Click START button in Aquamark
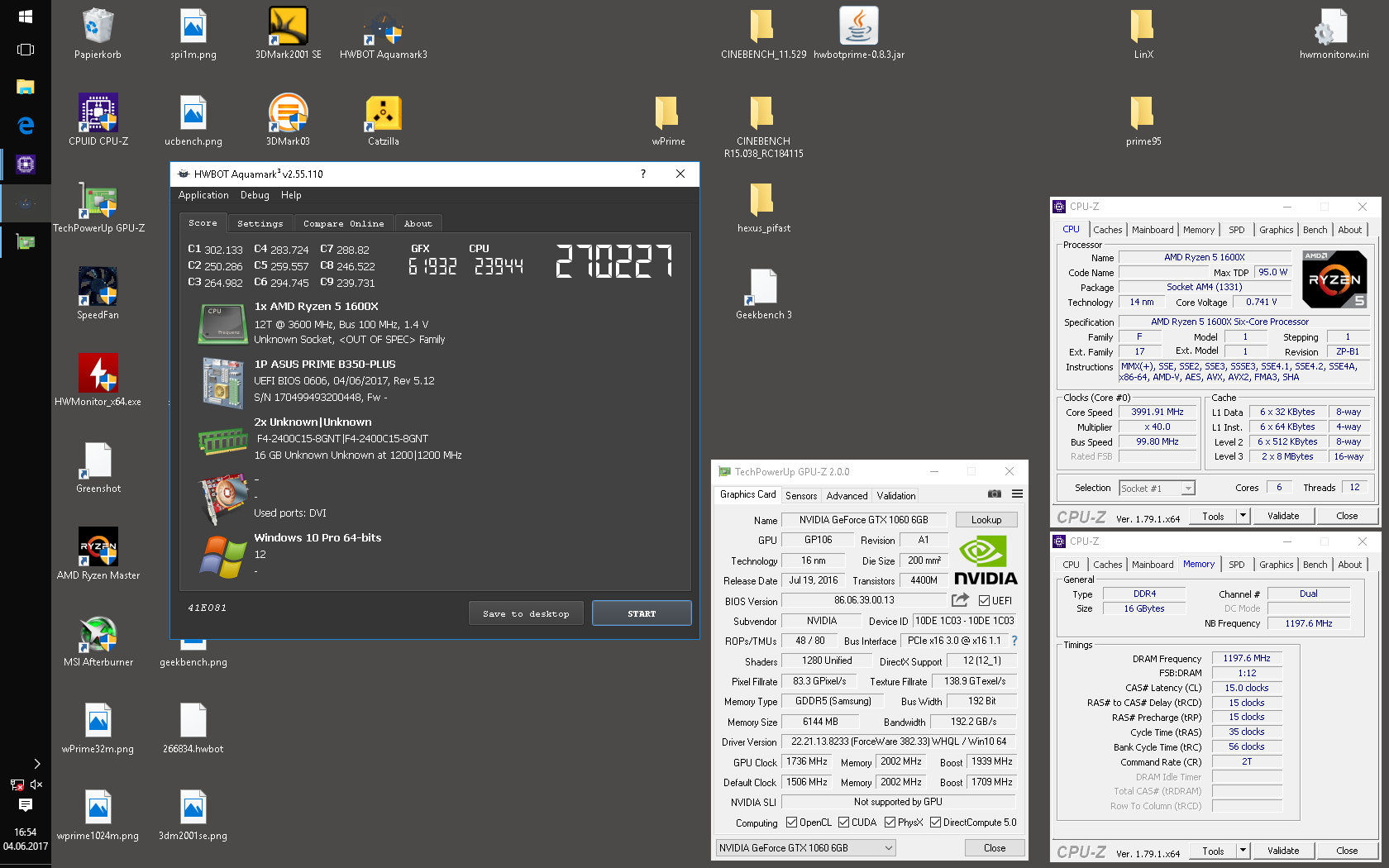The width and height of the screenshot is (1389, 868). point(642,613)
